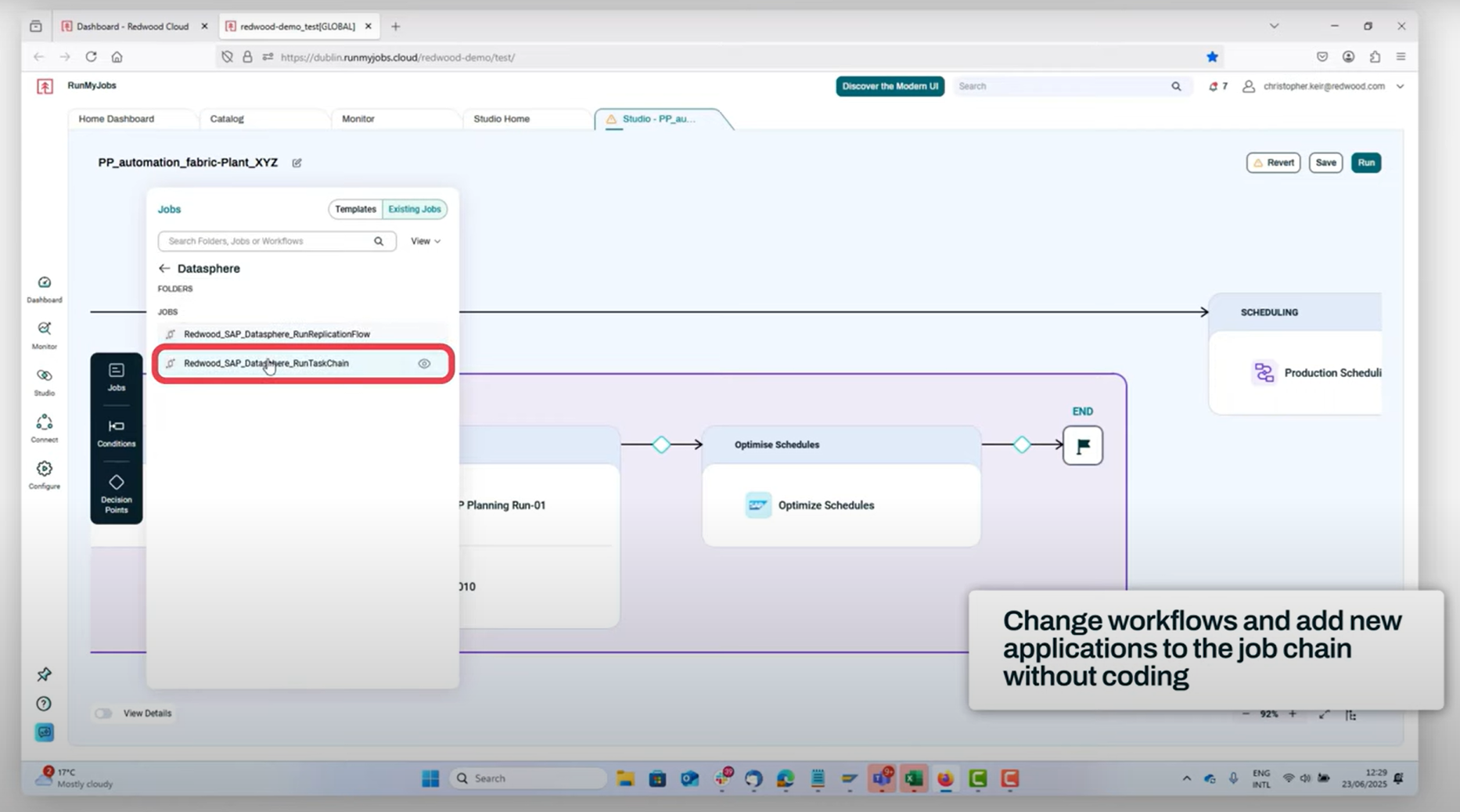
Task: Open the Firefox application menu
Action: click(x=1401, y=56)
